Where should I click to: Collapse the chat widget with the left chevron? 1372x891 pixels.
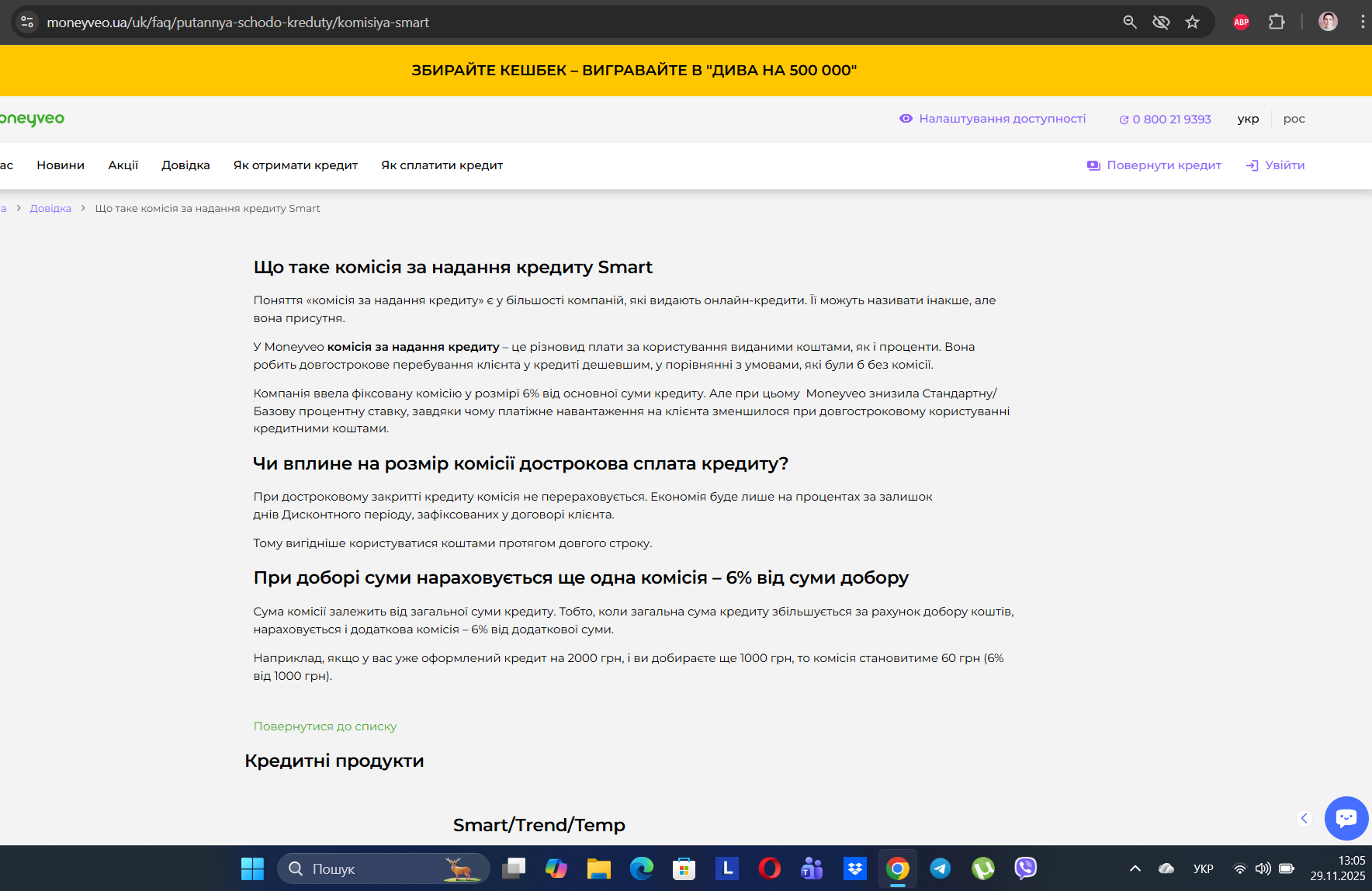[1304, 818]
